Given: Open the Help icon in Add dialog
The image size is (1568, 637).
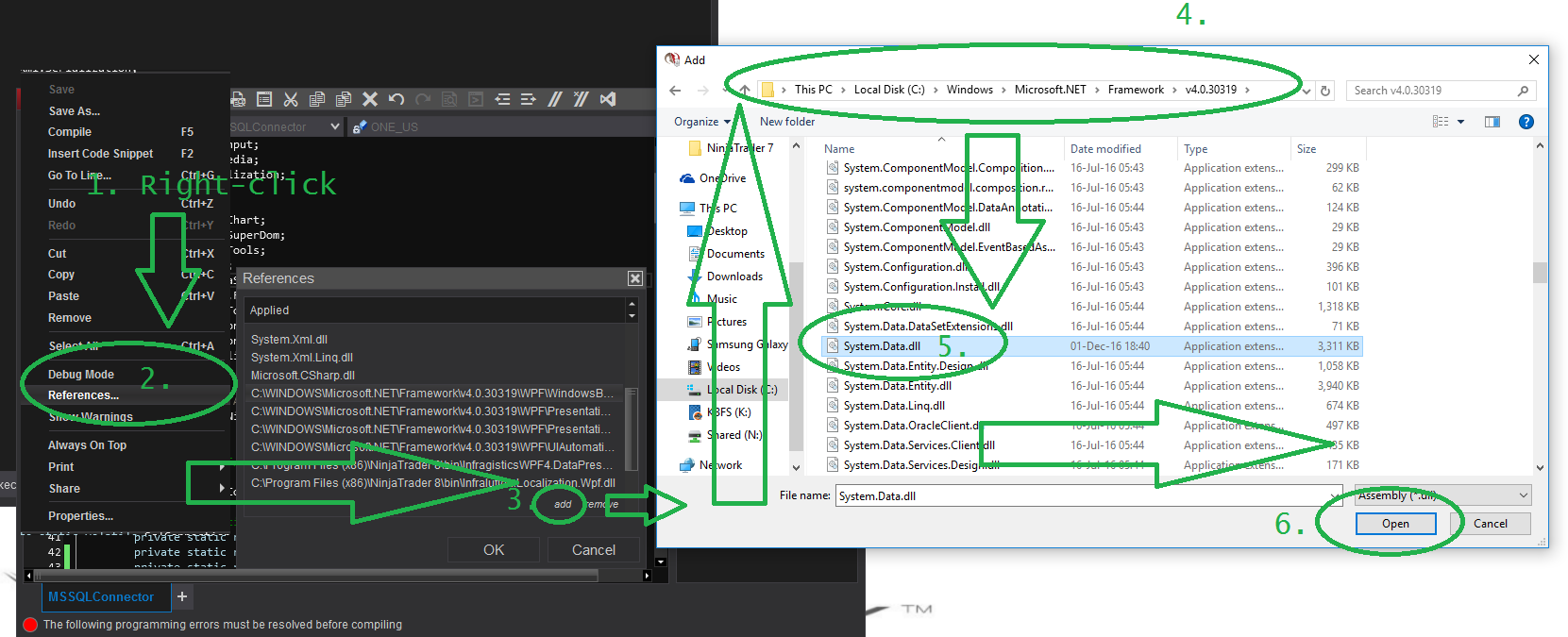Looking at the screenshot, I should point(1526,122).
